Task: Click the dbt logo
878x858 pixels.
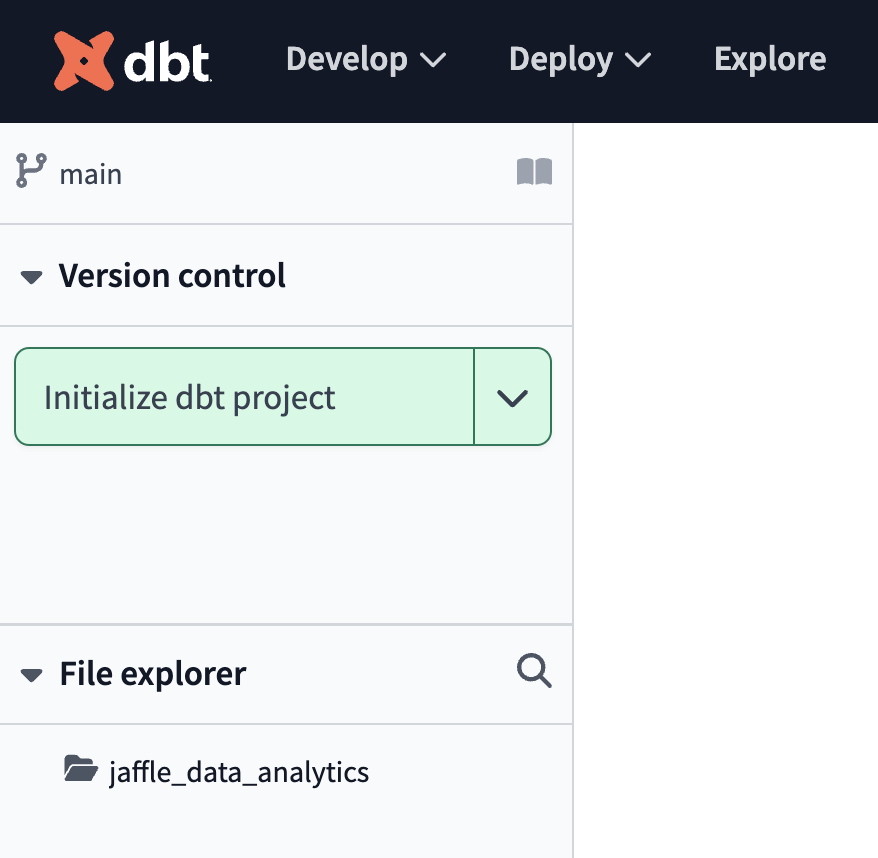Action: [85, 60]
